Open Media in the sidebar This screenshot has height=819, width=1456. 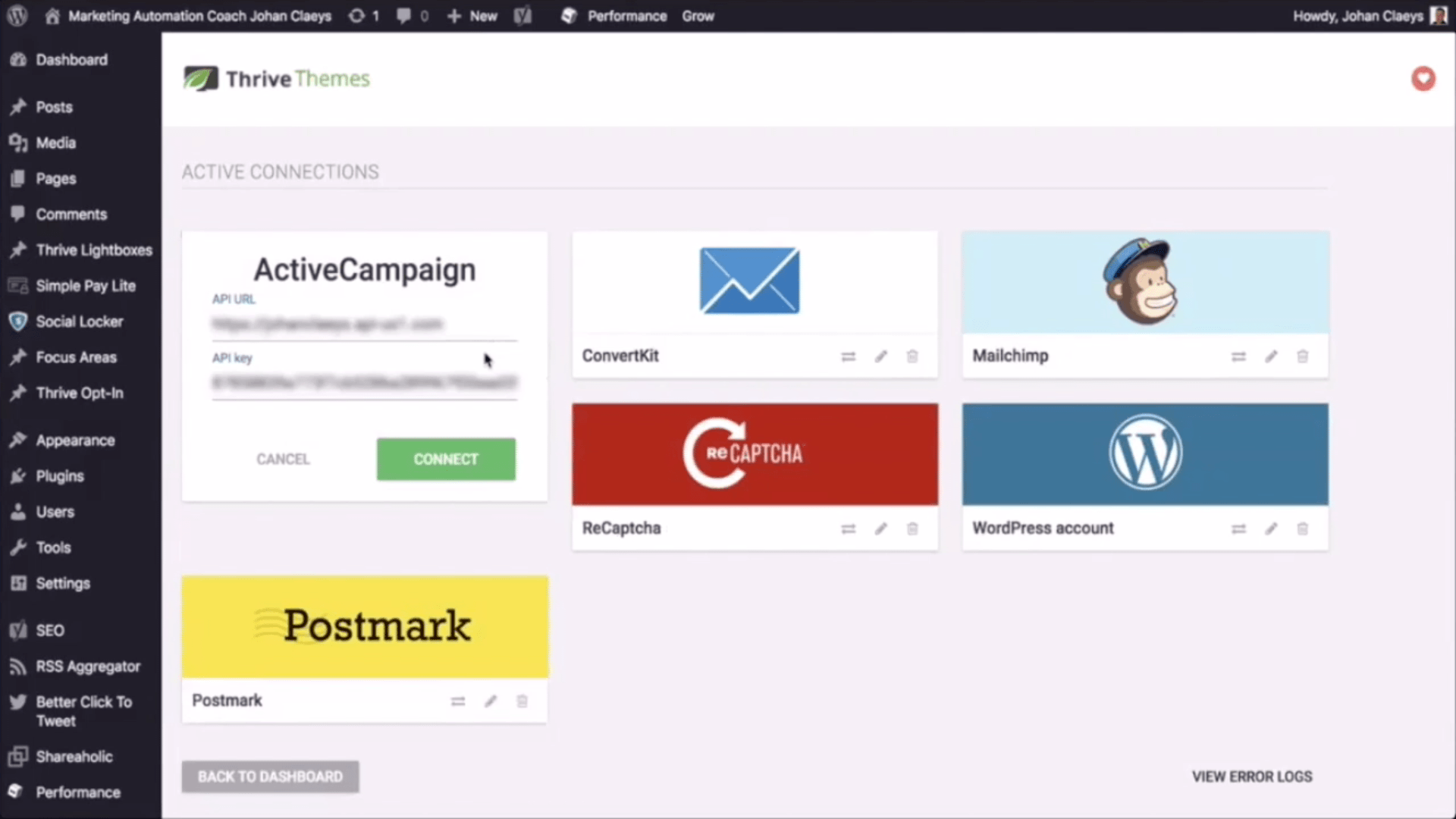click(x=55, y=143)
